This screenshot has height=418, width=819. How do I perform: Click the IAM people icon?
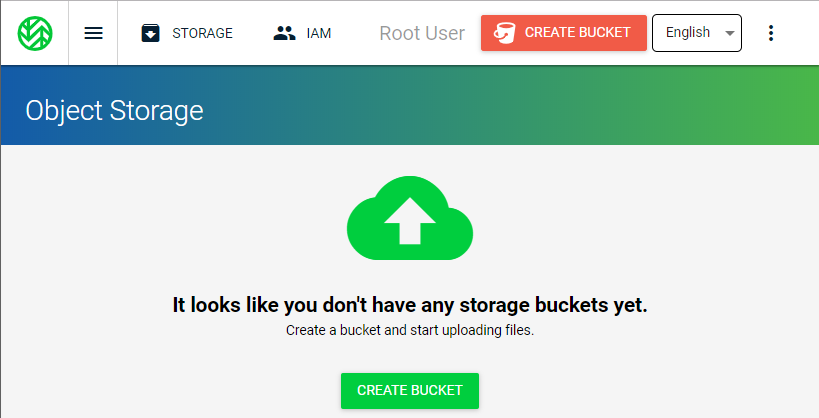[x=285, y=33]
